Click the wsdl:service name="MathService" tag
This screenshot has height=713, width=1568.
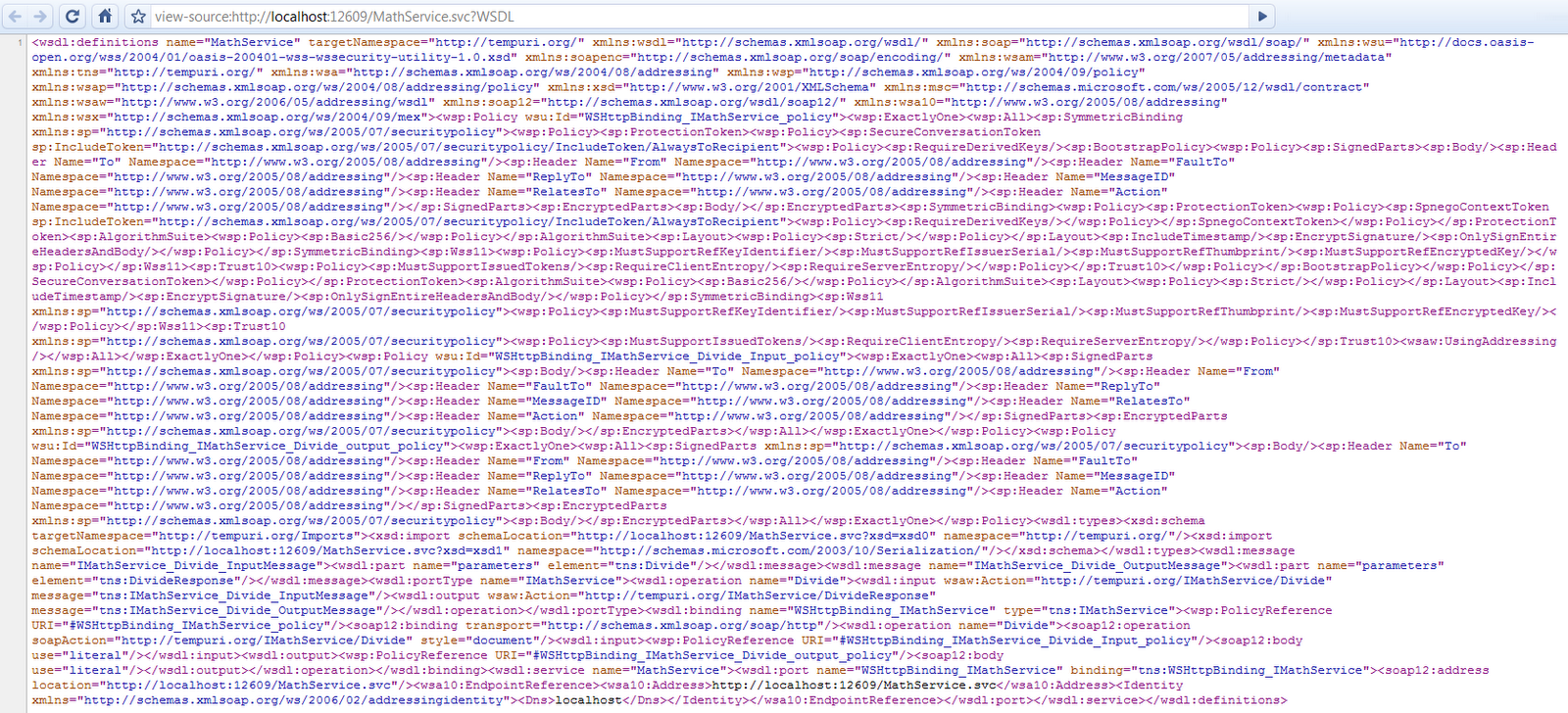[611, 670]
